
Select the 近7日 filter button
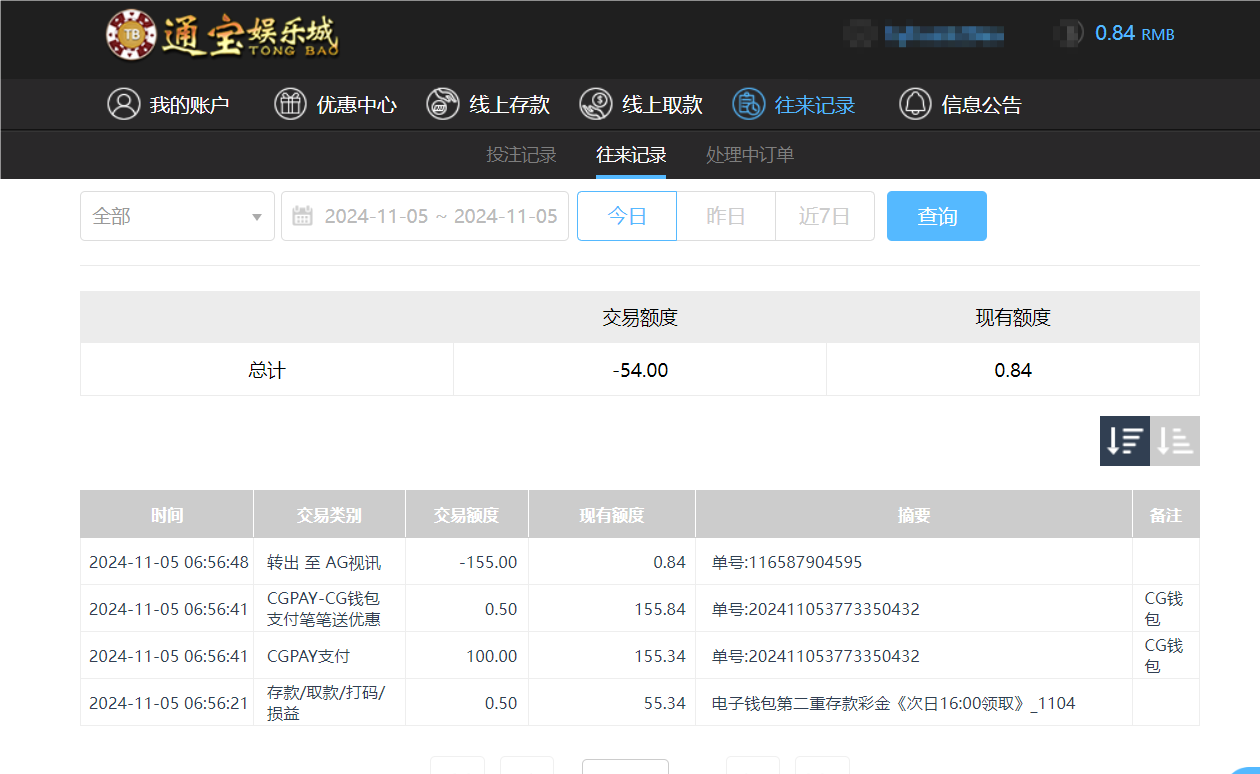[824, 215]
